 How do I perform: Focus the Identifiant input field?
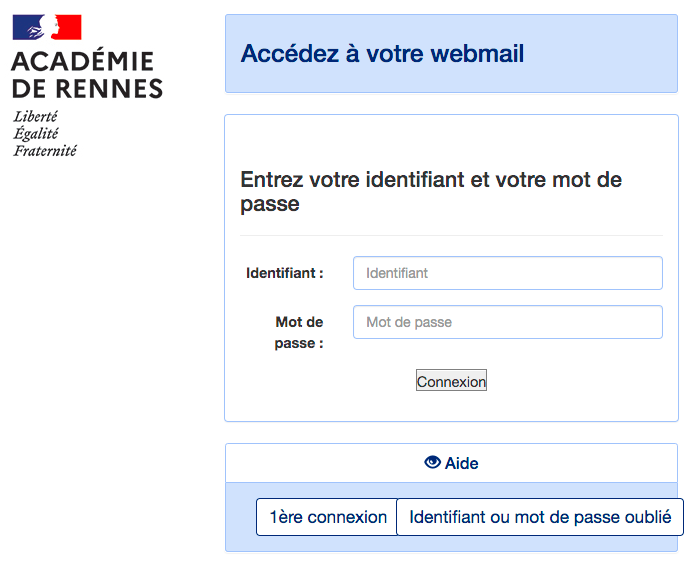pos(508,273)
